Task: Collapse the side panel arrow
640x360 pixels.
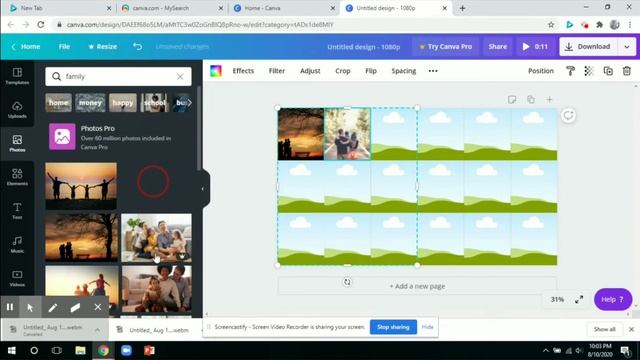Action: tap(203, 189)
